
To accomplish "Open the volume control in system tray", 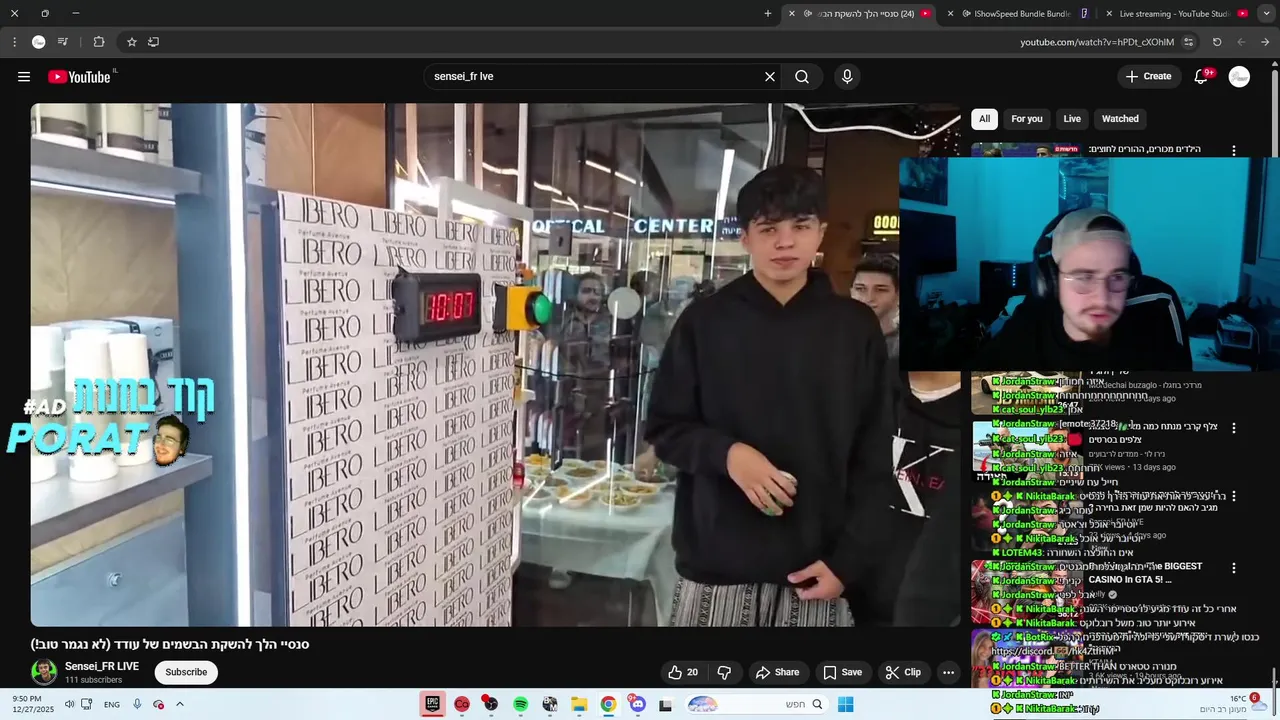I will point(70,704).
